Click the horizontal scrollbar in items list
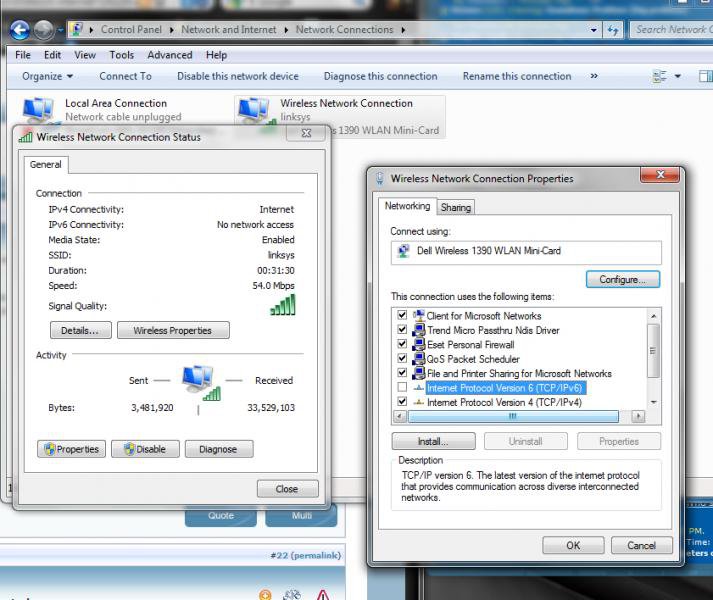The image size is (713, 600). click(513, 416)
